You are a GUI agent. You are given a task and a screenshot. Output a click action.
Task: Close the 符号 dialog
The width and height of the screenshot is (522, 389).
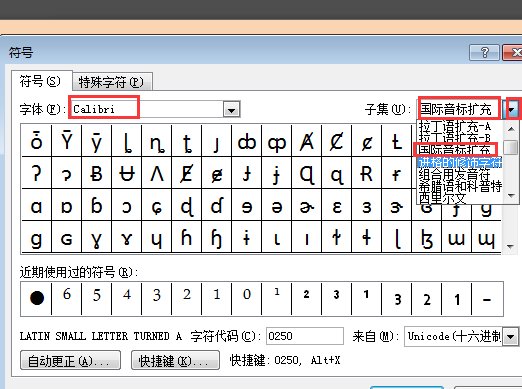pos(513,52)
